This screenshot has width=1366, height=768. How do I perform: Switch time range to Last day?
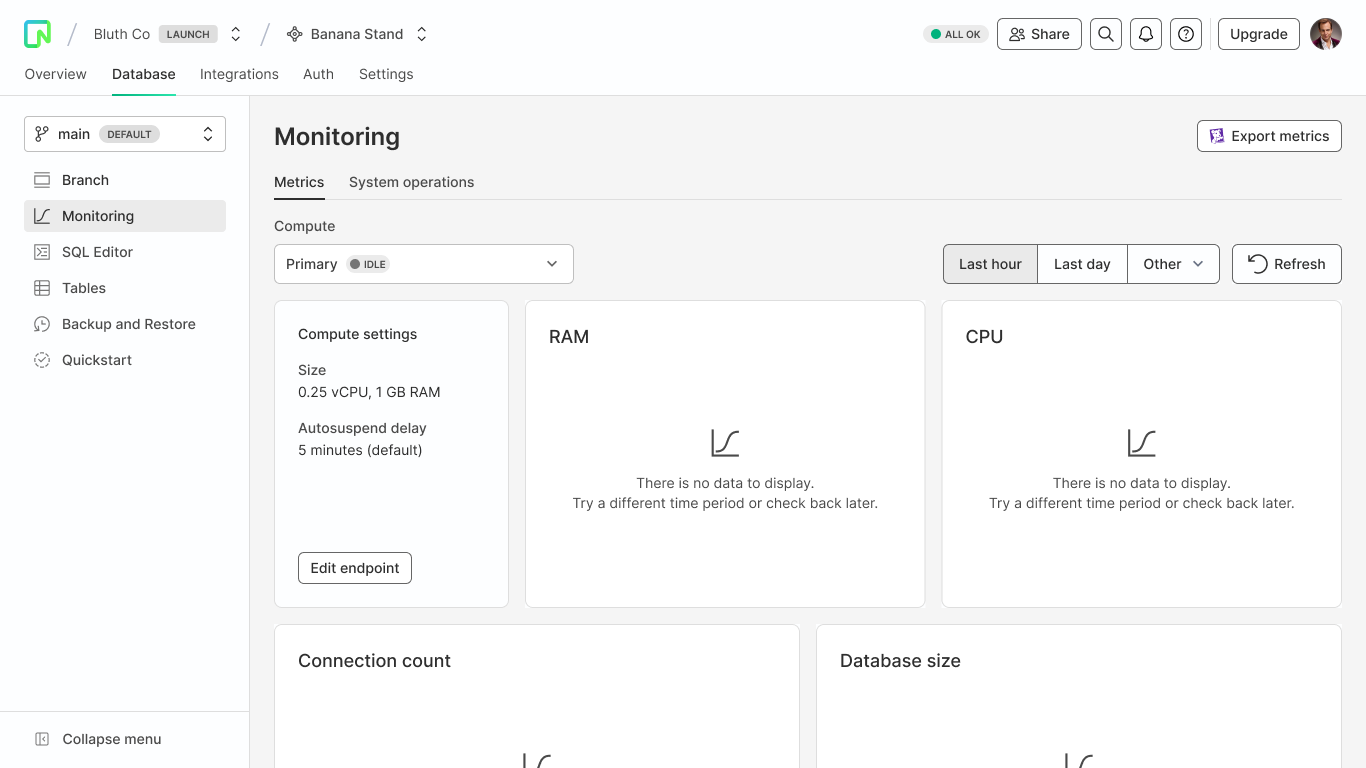[x=1082, y=264]
